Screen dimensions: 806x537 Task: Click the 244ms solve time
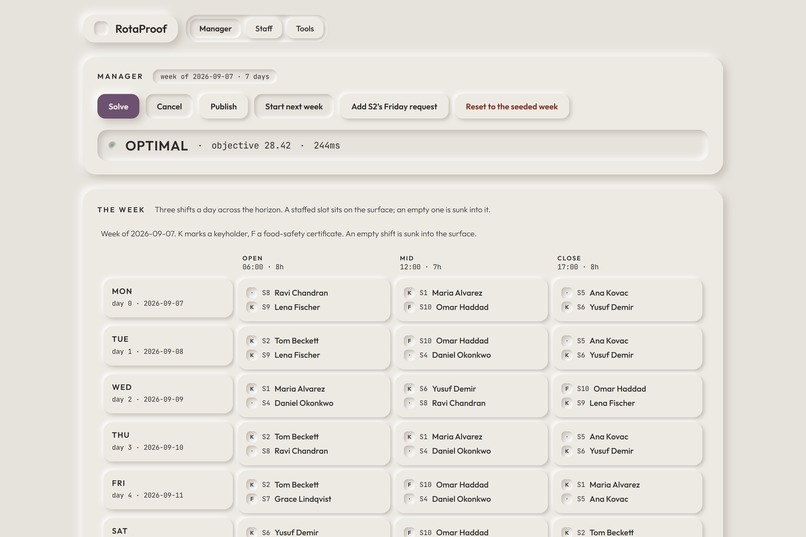pos(326,145)
